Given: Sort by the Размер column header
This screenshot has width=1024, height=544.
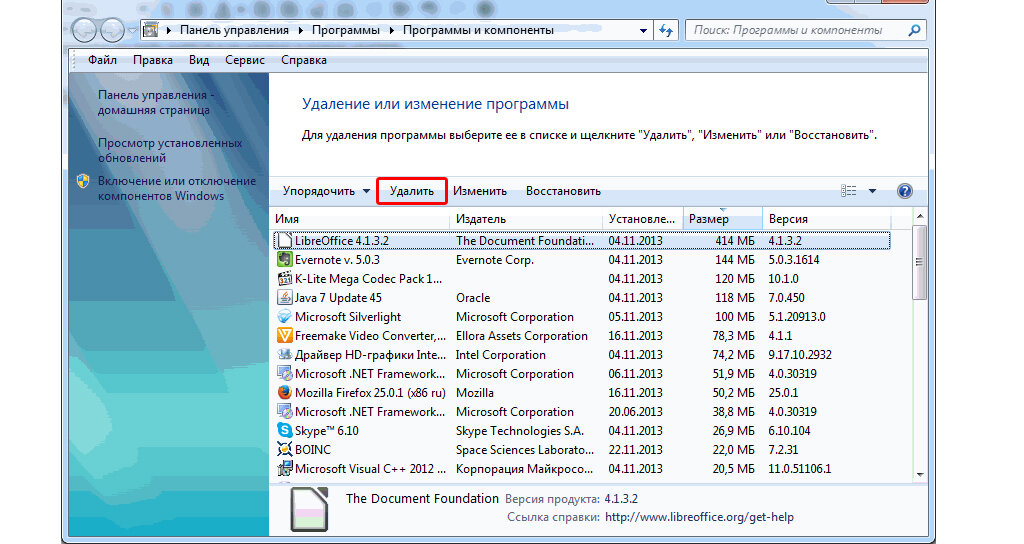Looking at the screenshot, I should pyautogui.click(x=723, y=219).
